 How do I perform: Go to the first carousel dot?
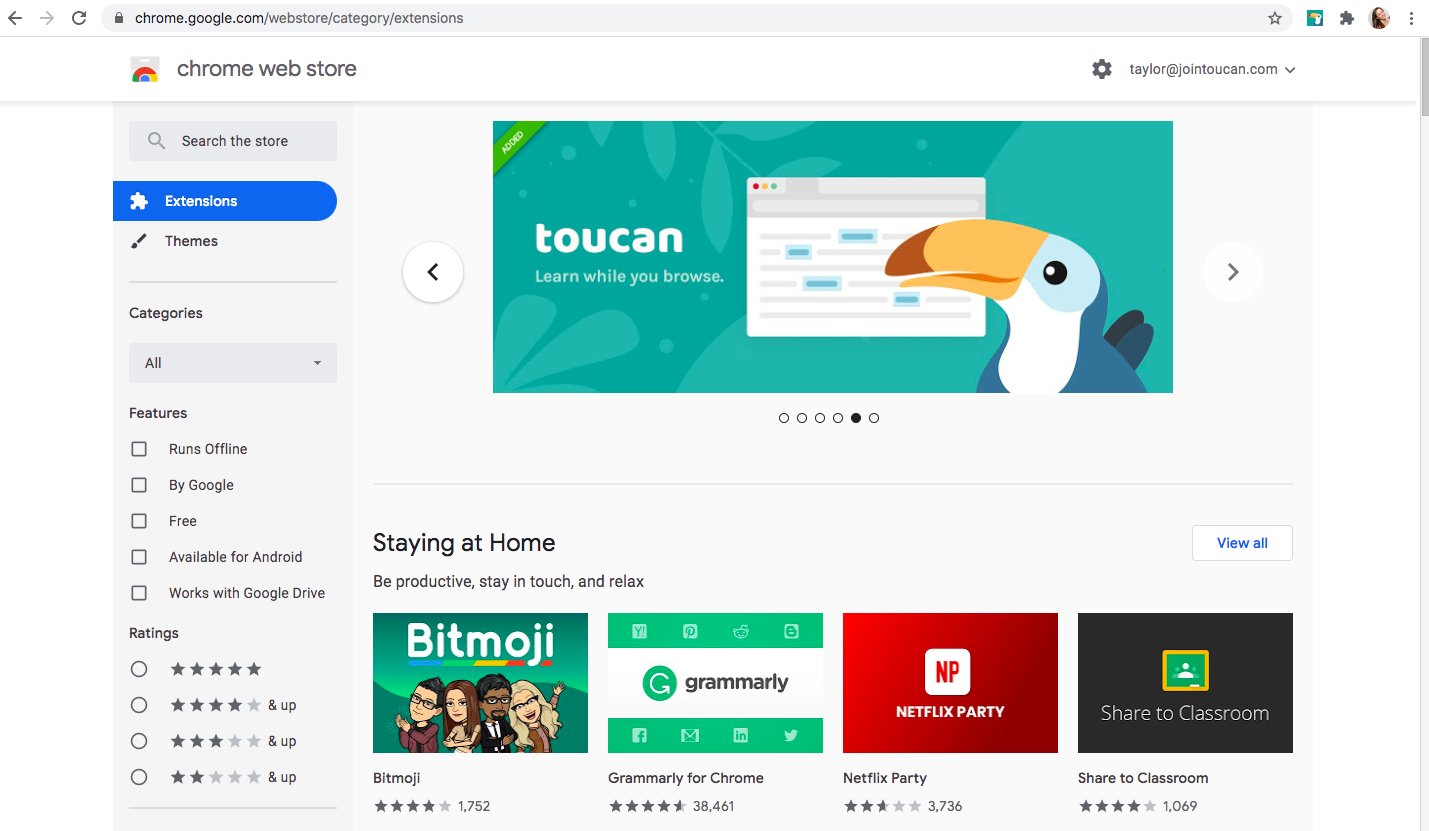784,418
